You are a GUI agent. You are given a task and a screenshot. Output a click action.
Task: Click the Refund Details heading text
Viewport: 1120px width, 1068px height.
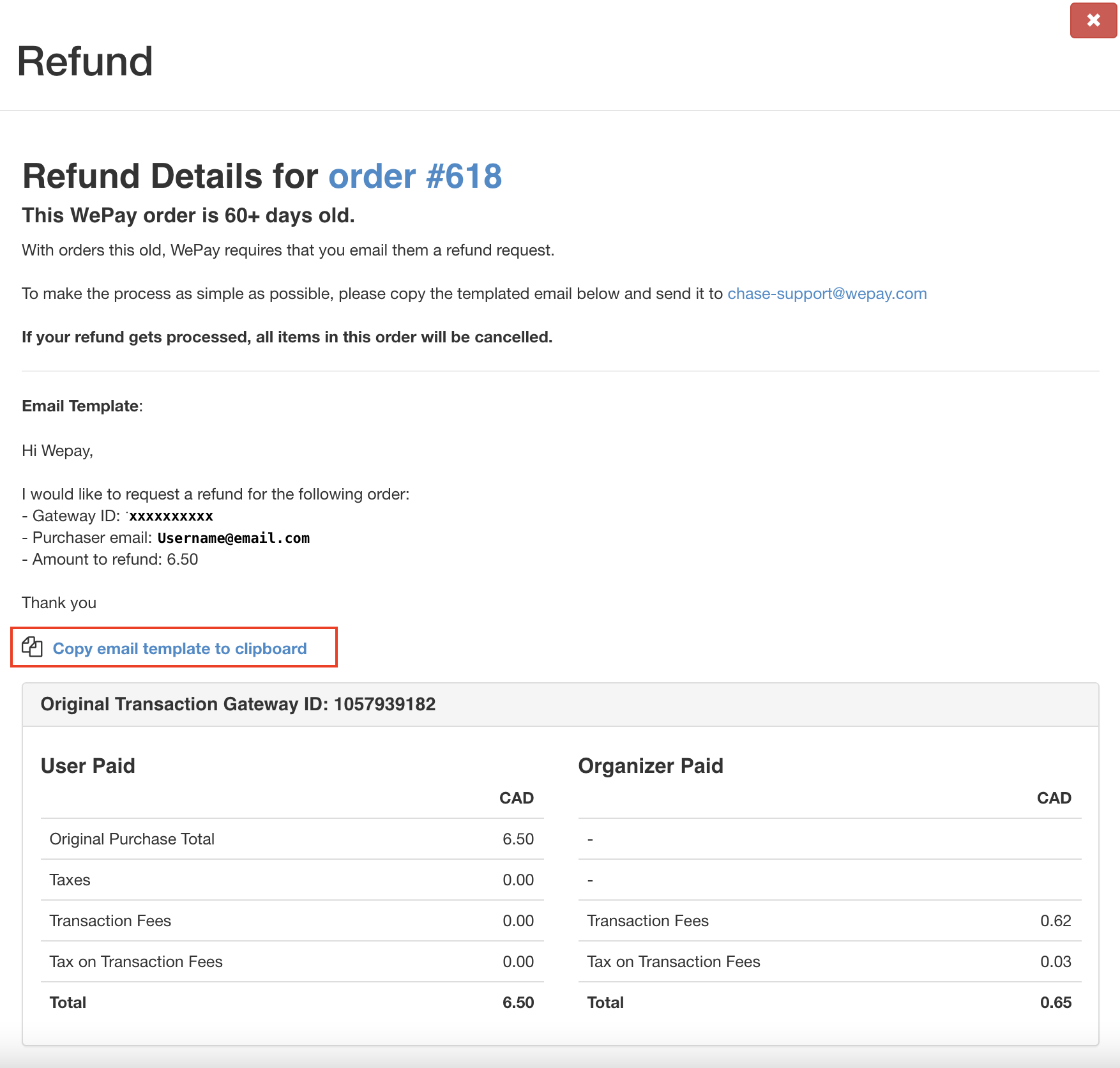pos(169,176)
